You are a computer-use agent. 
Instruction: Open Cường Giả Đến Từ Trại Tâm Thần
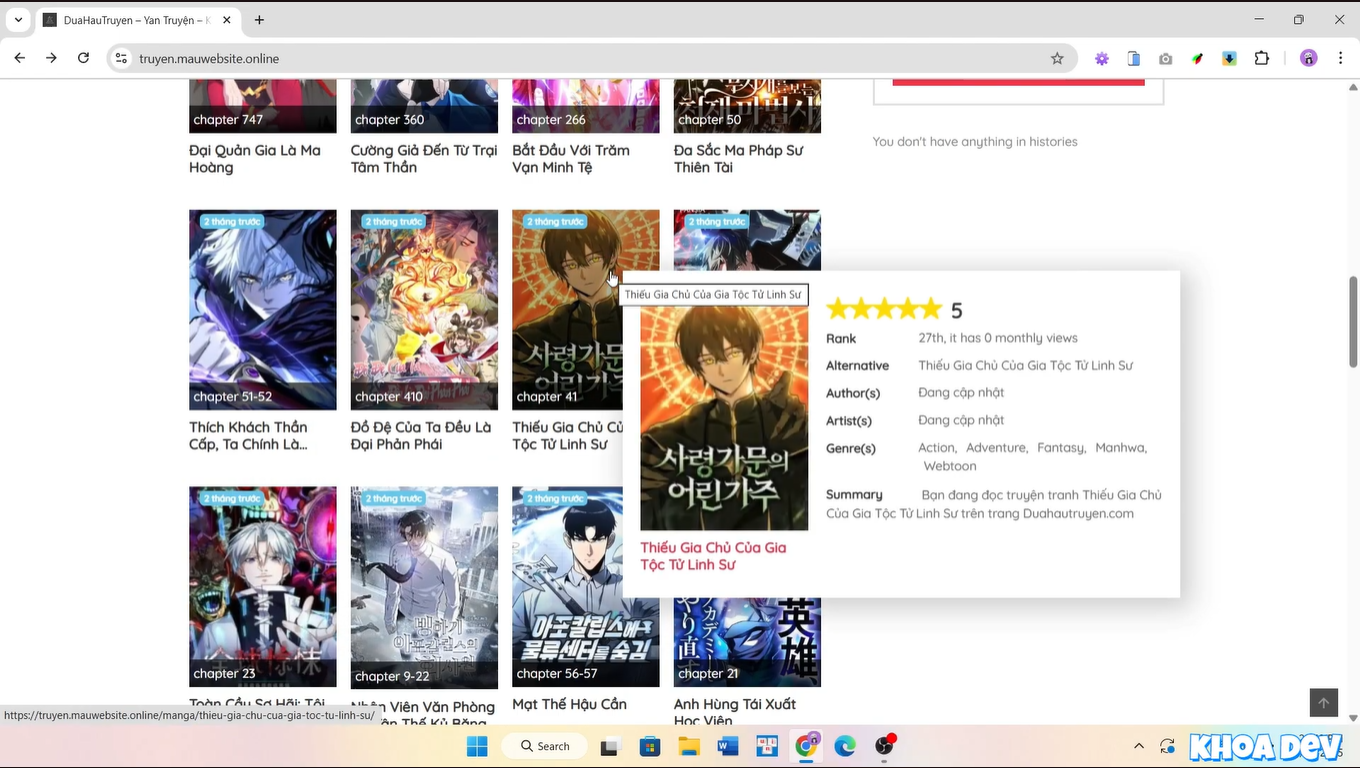(424, 159)
